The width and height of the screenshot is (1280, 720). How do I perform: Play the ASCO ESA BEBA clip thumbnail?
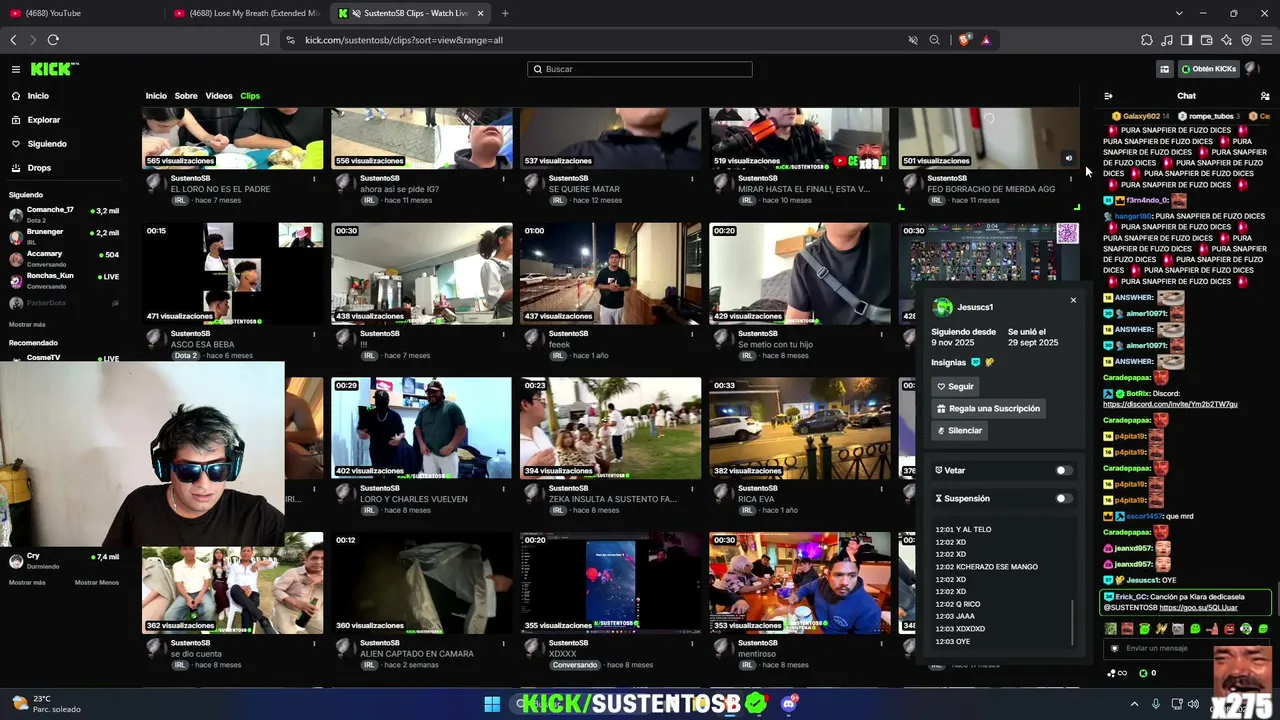pos(232,274)
